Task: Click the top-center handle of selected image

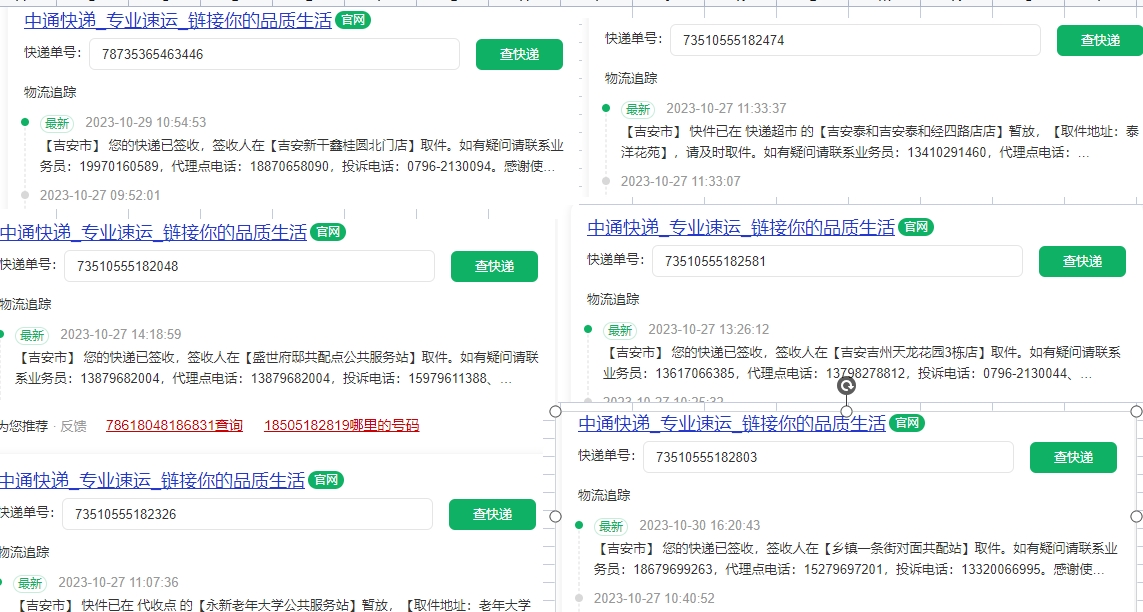Action: (x=846, y=411)
